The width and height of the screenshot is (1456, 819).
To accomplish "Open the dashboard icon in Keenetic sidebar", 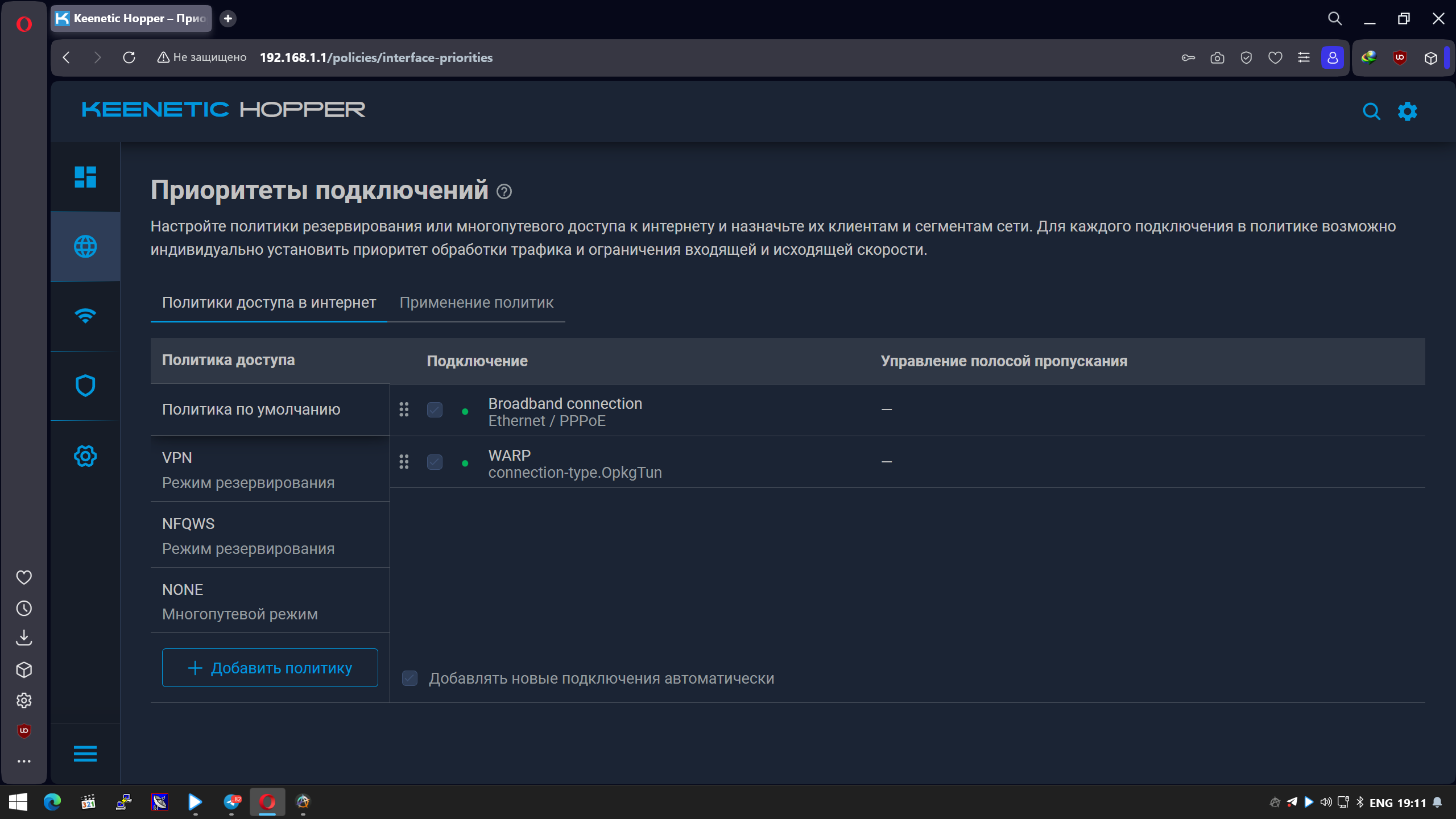I will 85,177.
